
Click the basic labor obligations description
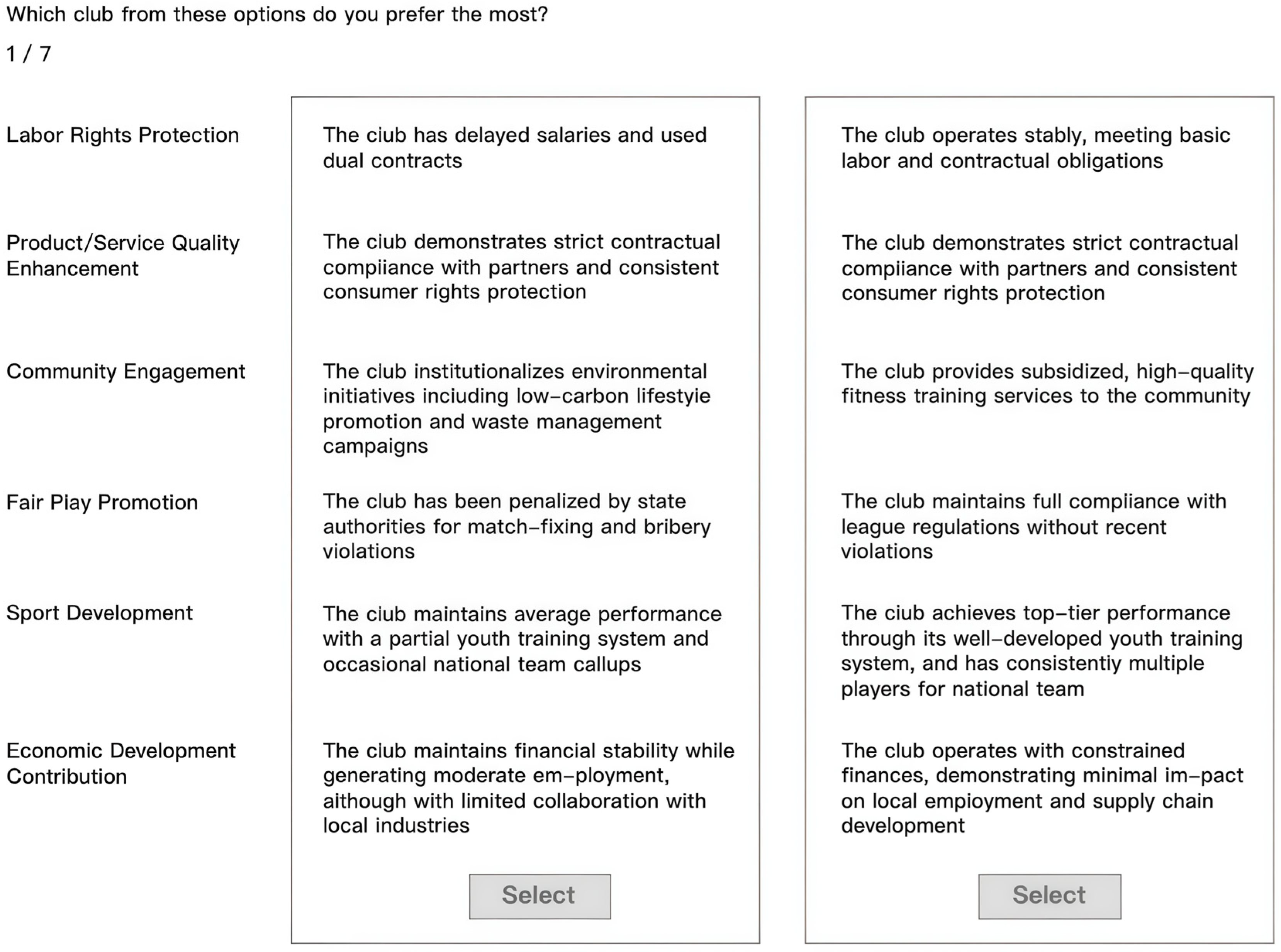tap(1035, 148)
